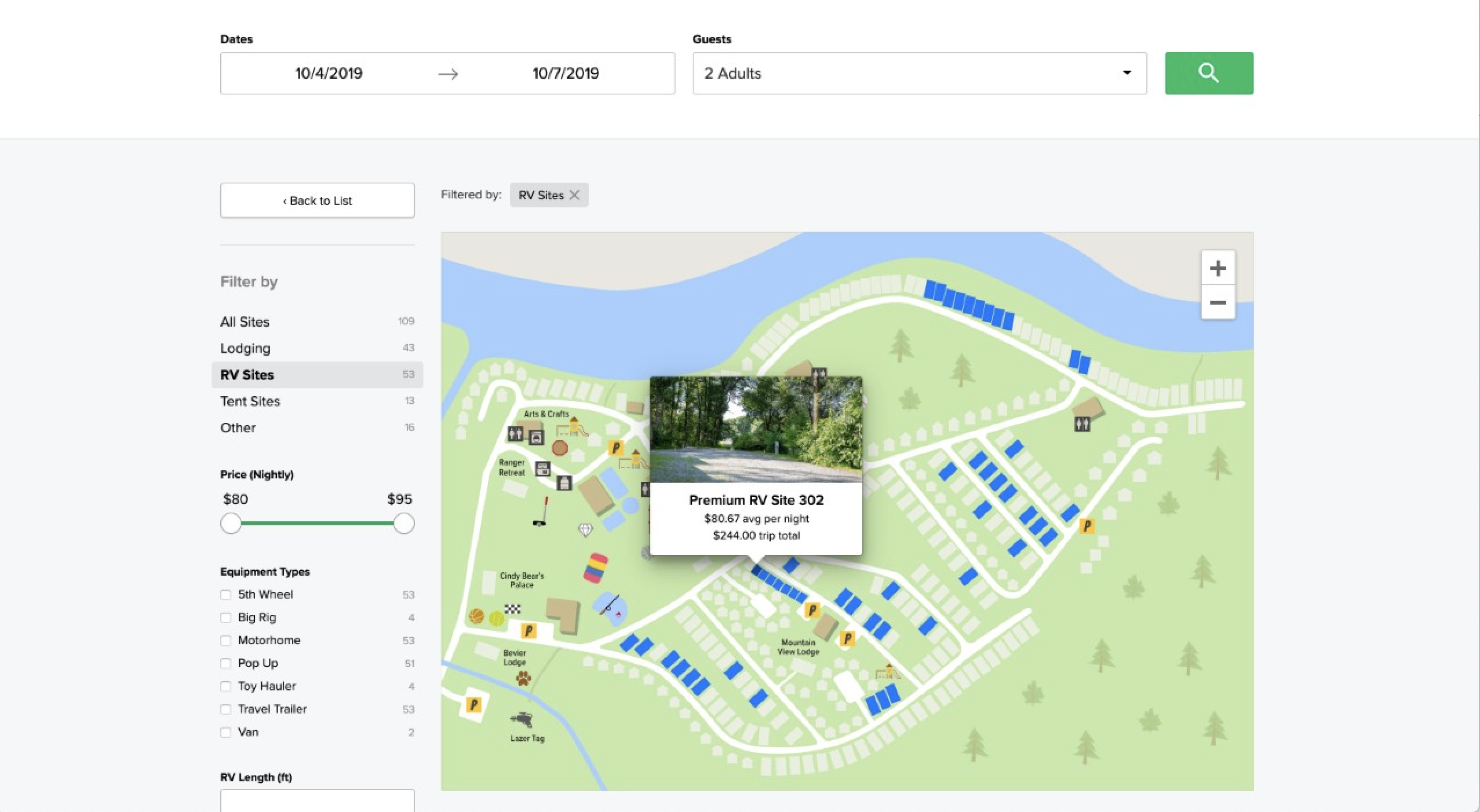Click the $95 maximum price slider handle
This screenshot has width=1480, height=812.
[x=404, y=524]
